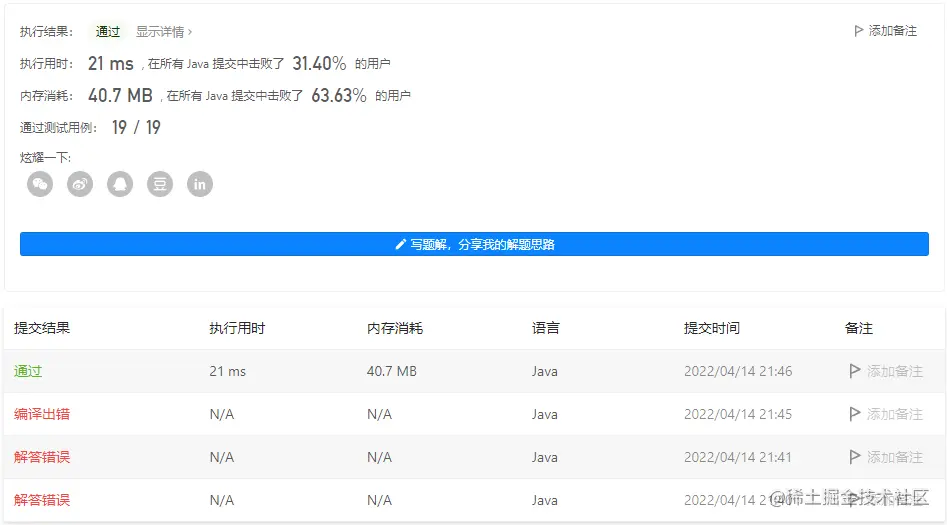Click the 31.40% runtime percentile text
The width and height of the screenshot is (947, 525).
click(319, 63)
